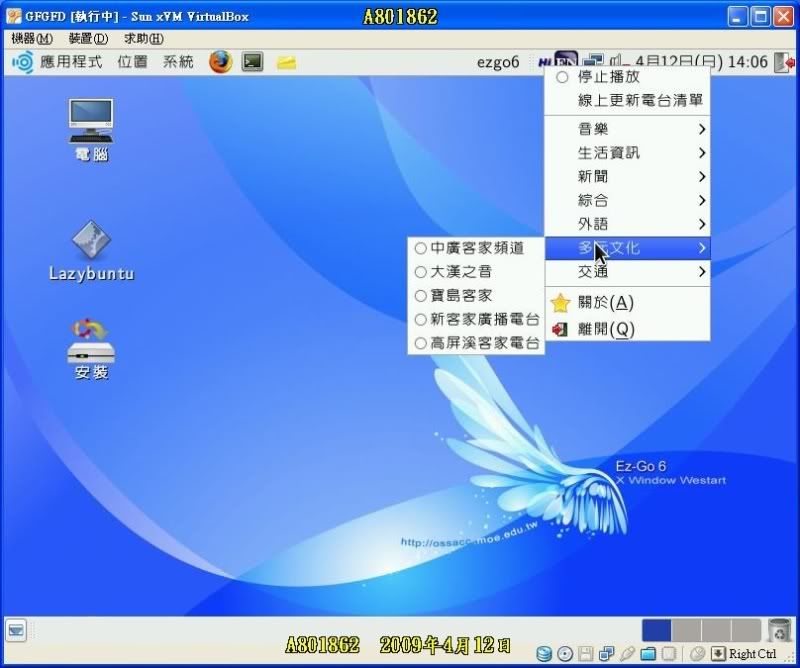Select the 大漢之音 station
800x668 pixels.
[476, 272]
